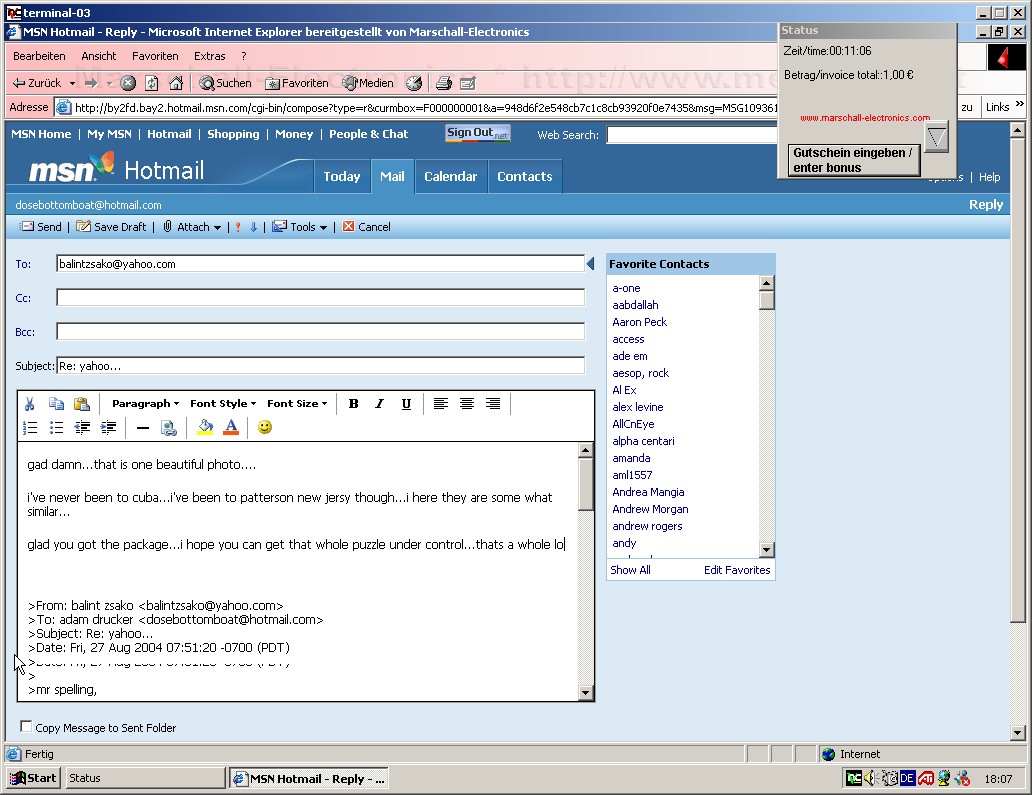
Task: Select contact Aaron Peck
Action: point(639,322)
